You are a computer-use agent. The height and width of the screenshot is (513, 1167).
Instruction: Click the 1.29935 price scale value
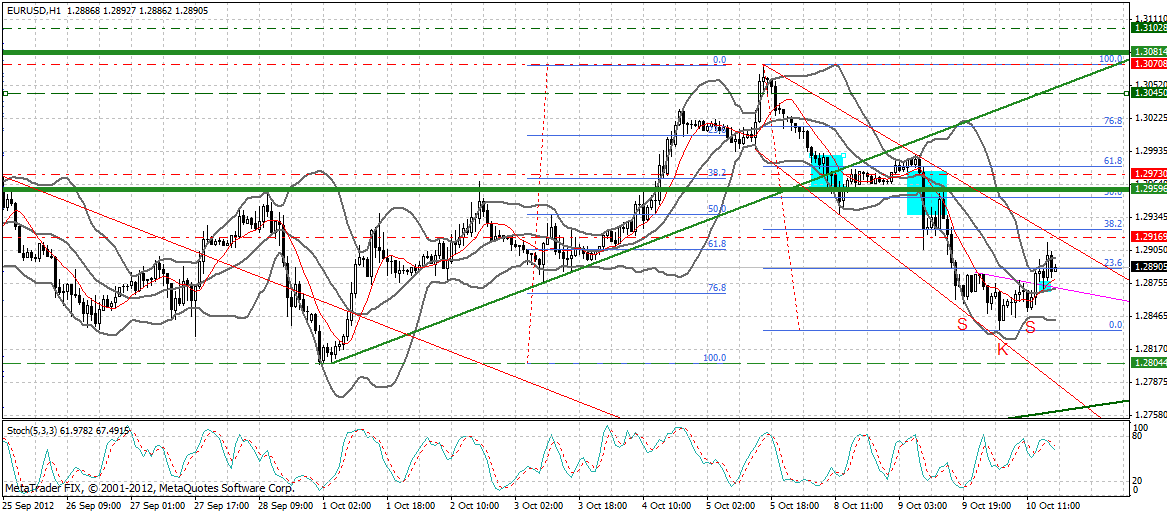coord(1150,150)
